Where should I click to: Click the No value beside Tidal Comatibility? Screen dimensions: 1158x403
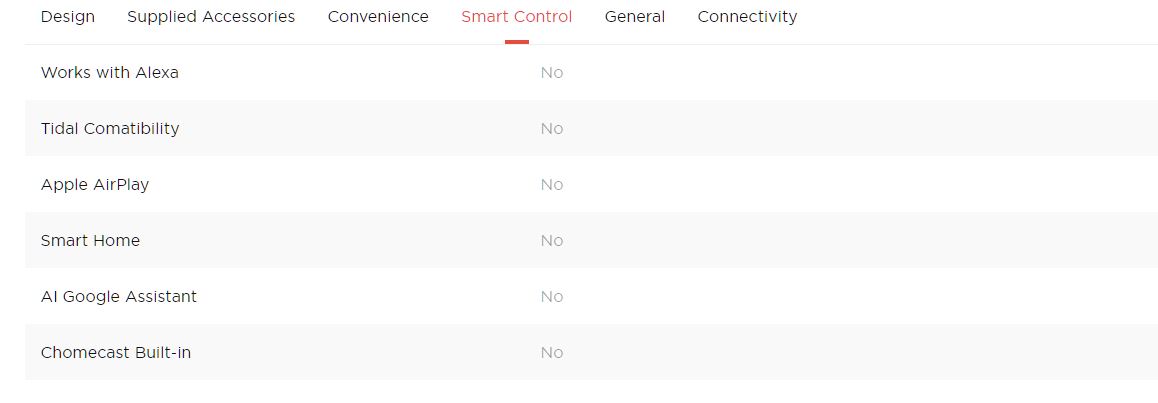click(x=551, y=129)
